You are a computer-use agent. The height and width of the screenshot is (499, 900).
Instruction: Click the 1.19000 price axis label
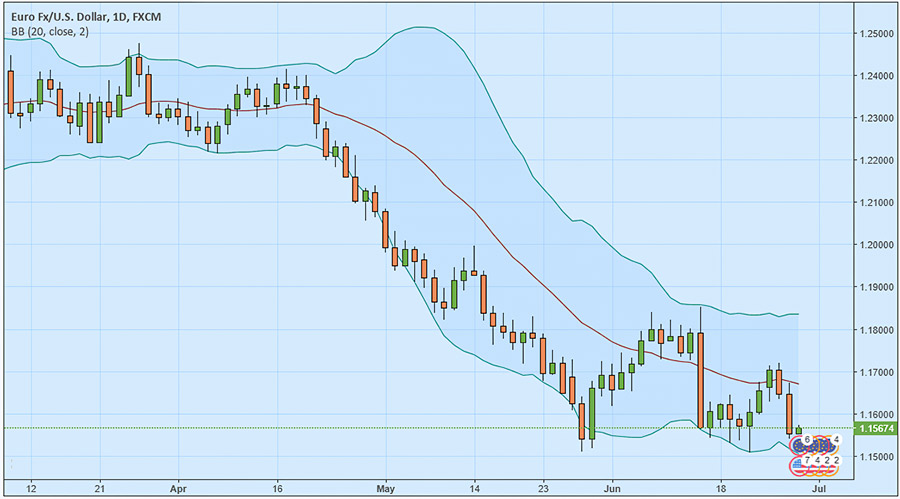coord(876,287)
